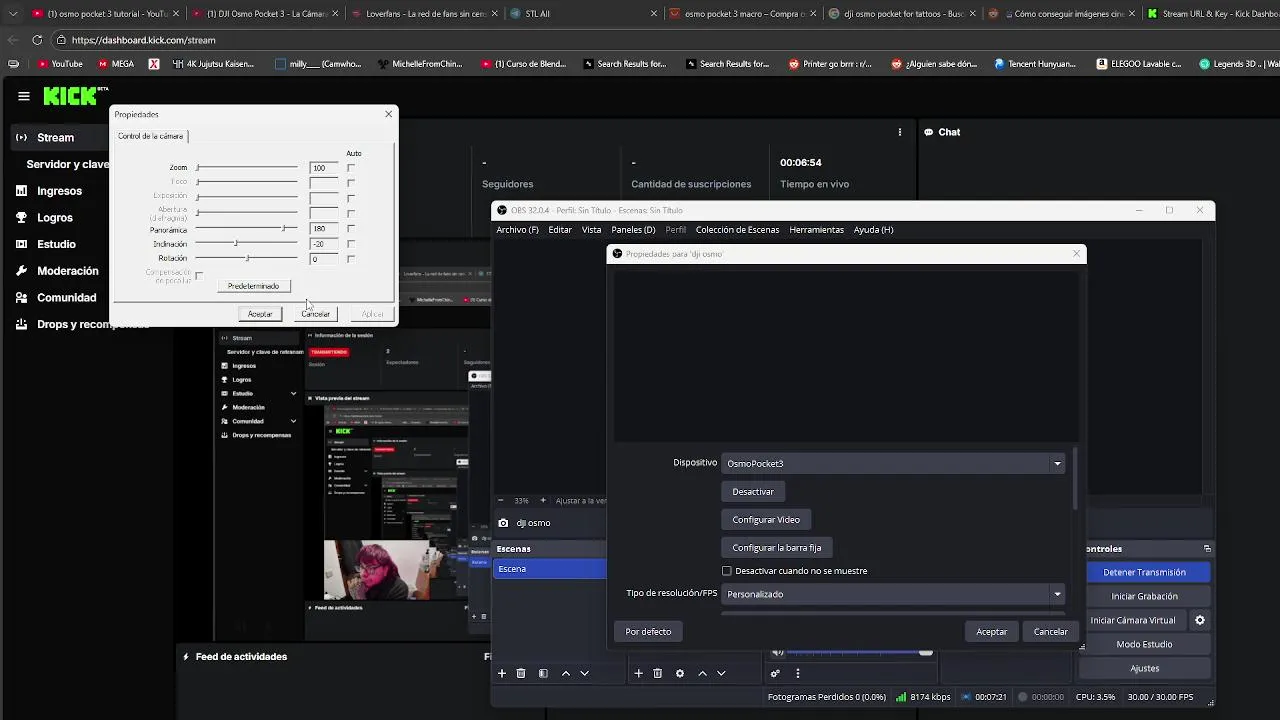
Task: Click the Panorámica value field 180
Action: (323, 229)
